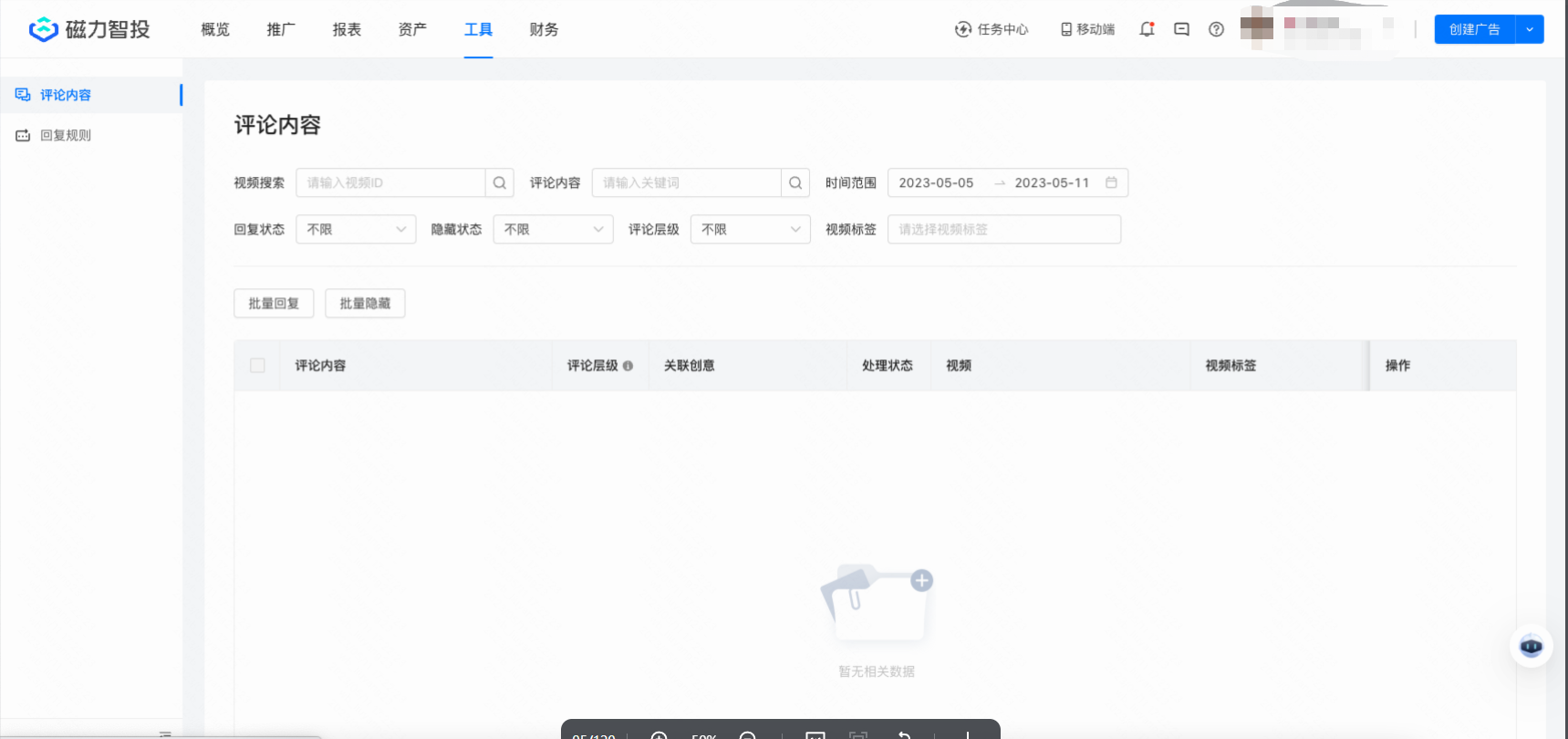The width and height of the screenshot is (1568, 739).
Task: Click the user avatar
Action: click(1256, 28)
